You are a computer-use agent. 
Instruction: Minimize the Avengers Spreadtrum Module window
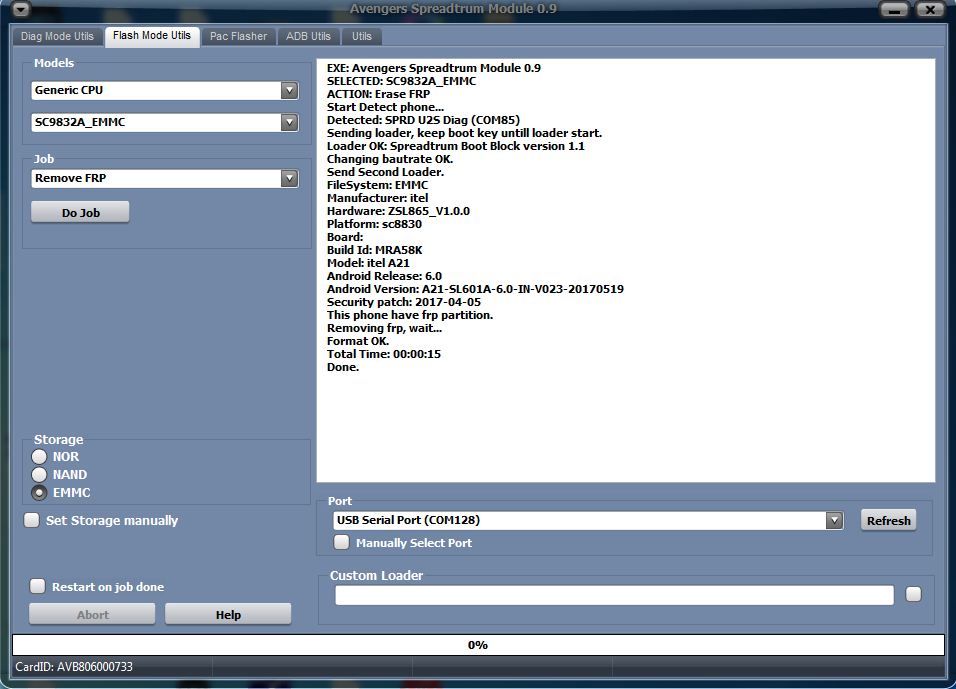[894, 9]
